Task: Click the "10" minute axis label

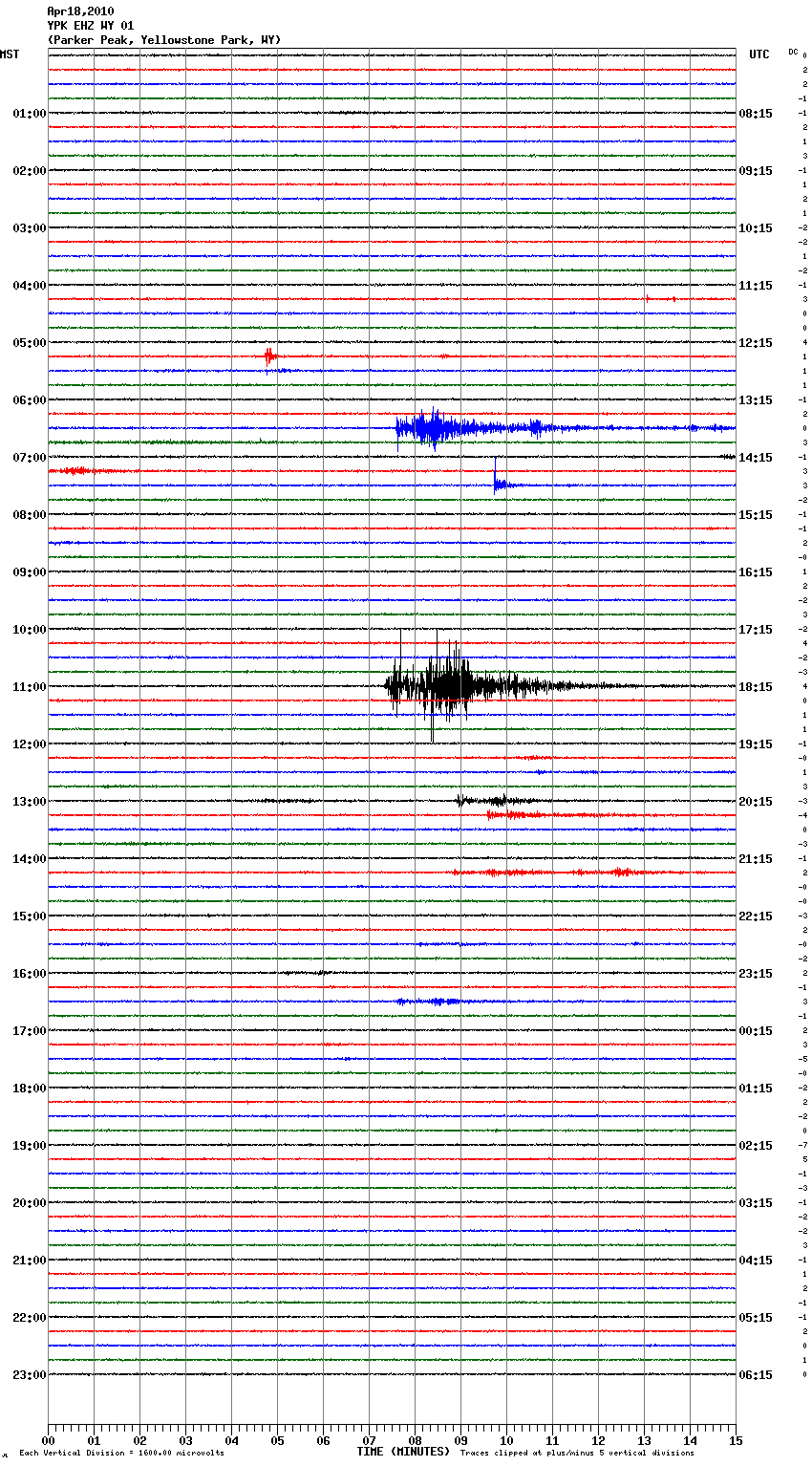Action: coord(506,1440)
